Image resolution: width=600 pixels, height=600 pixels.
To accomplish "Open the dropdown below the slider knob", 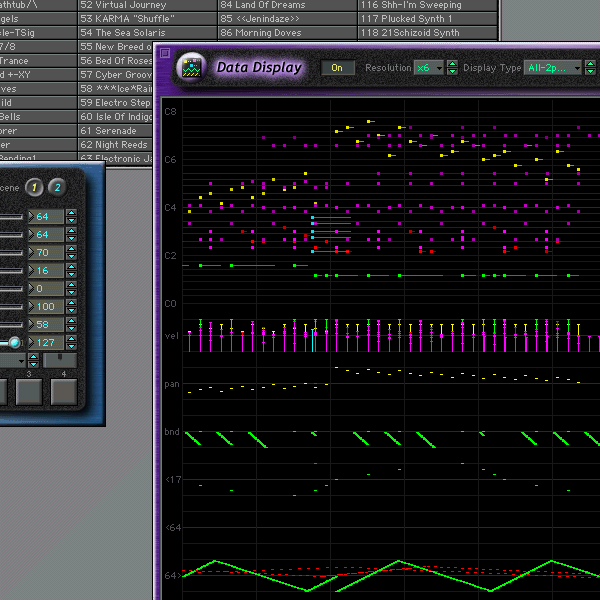I will [12, 360].
